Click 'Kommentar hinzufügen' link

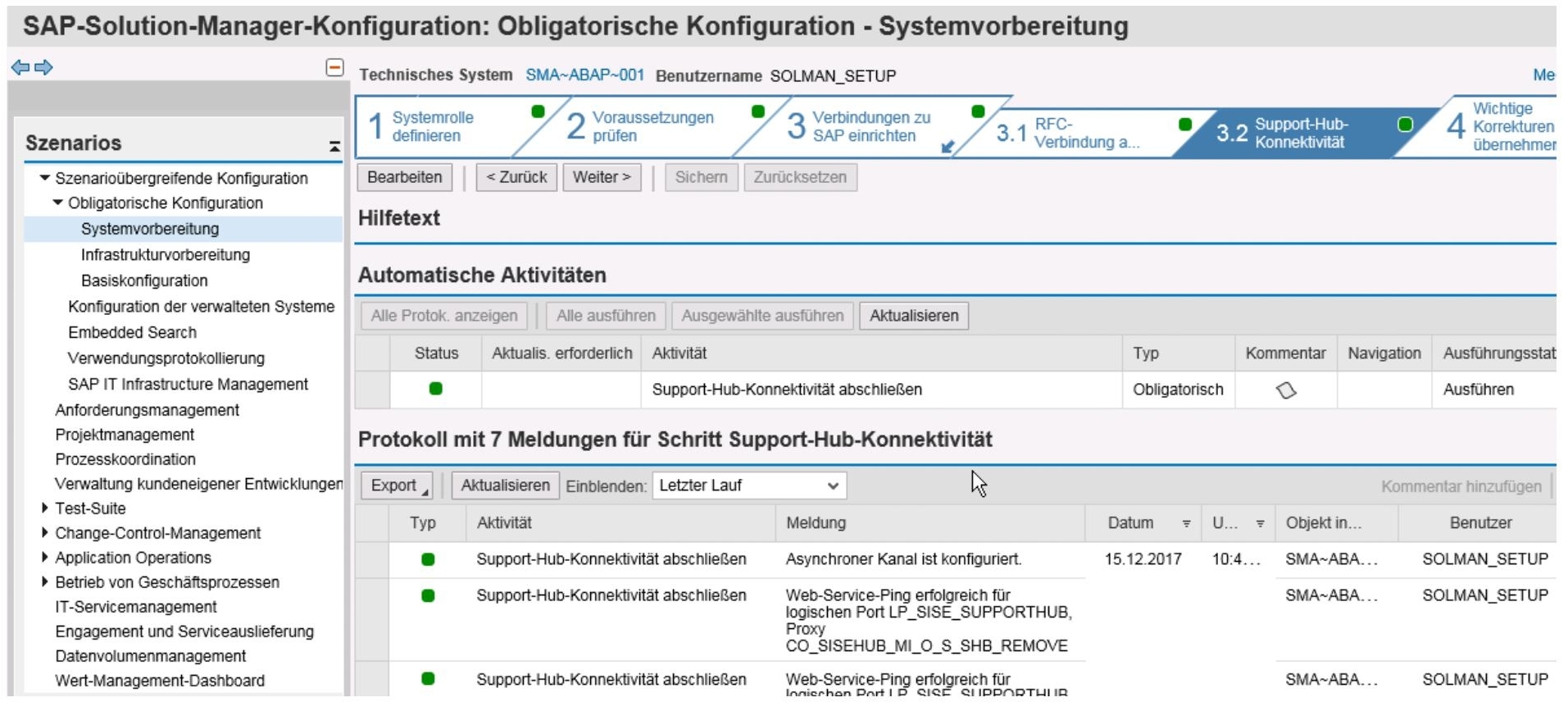1461,486
